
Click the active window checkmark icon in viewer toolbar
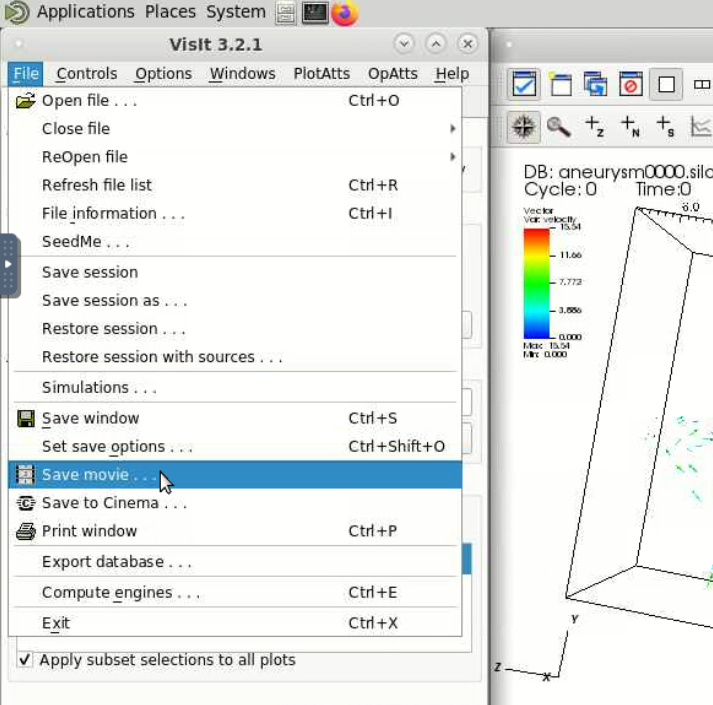click(524, 85)
